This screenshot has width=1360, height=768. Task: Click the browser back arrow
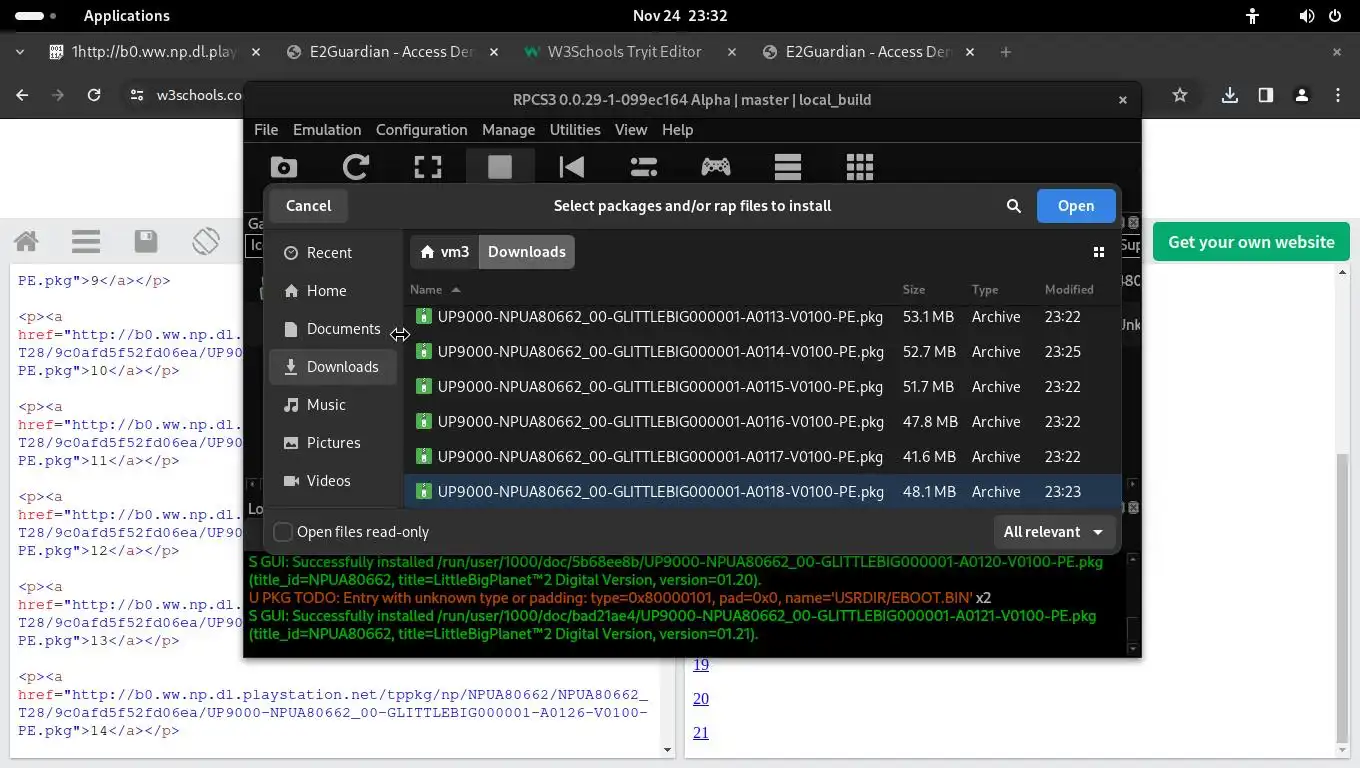[22, 95]
